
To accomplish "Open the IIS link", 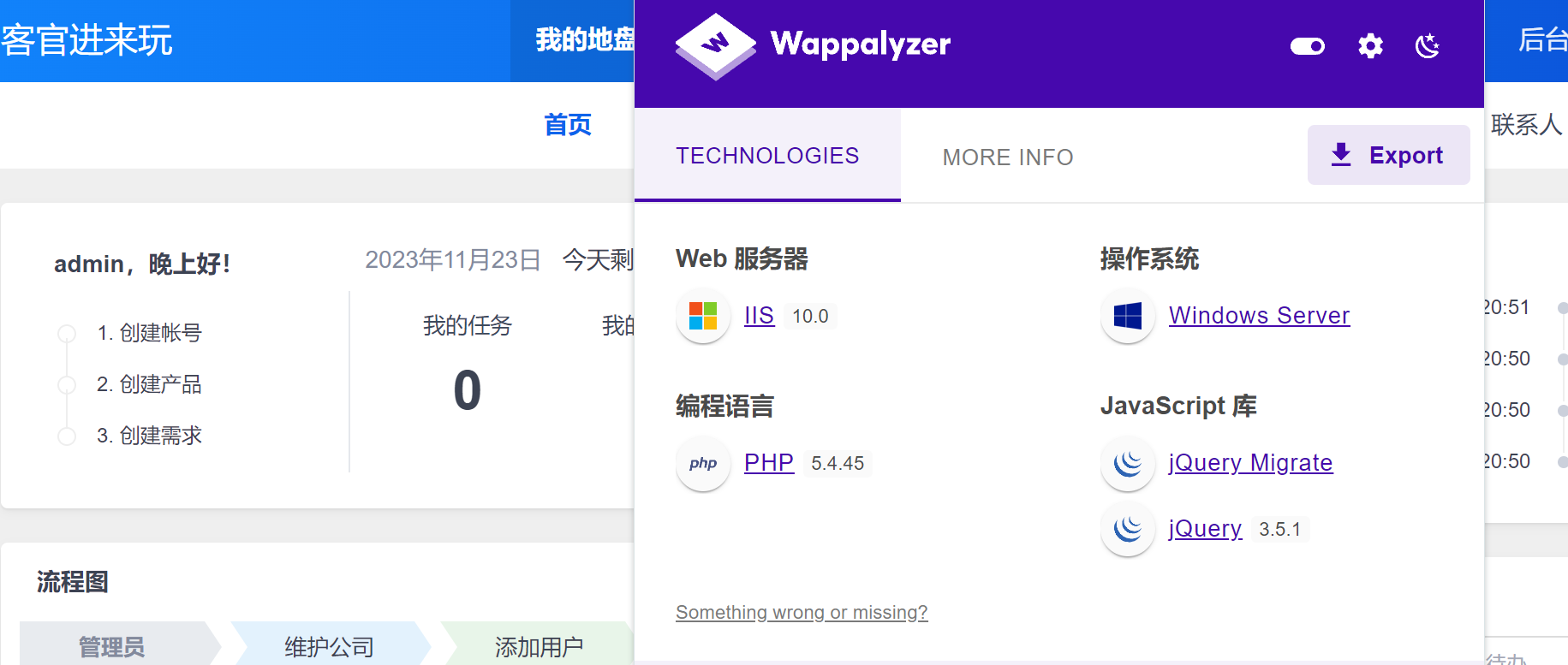I will [759, 316].
